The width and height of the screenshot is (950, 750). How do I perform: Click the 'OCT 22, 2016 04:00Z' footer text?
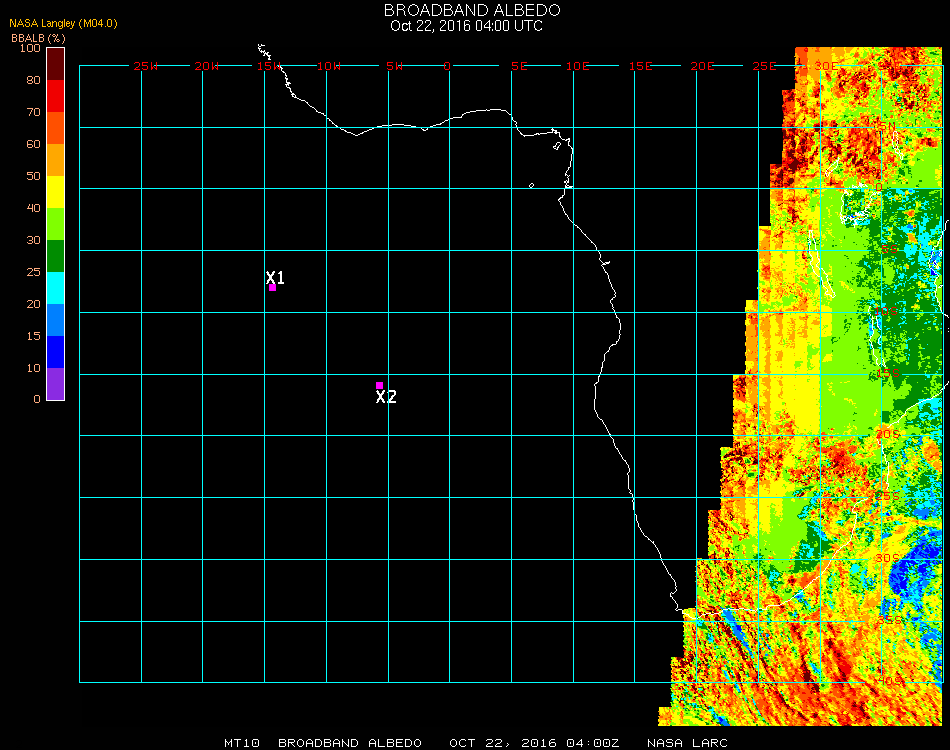tap(534, 743)
